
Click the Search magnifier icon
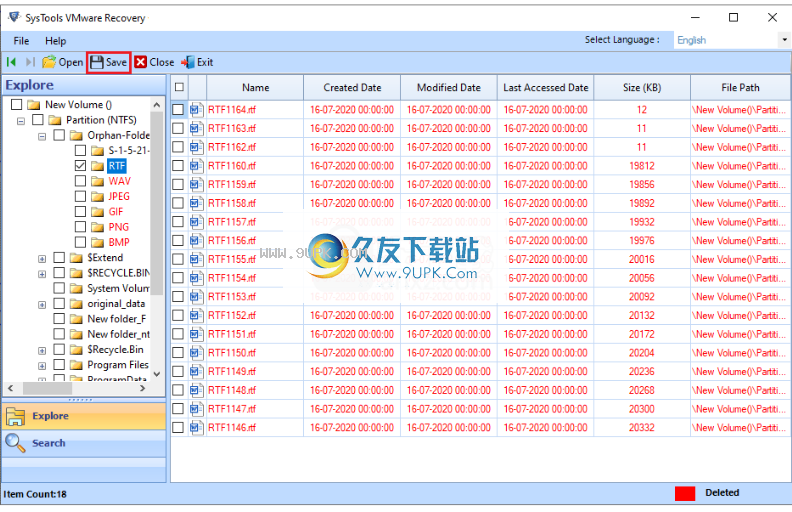coord(15,443)
